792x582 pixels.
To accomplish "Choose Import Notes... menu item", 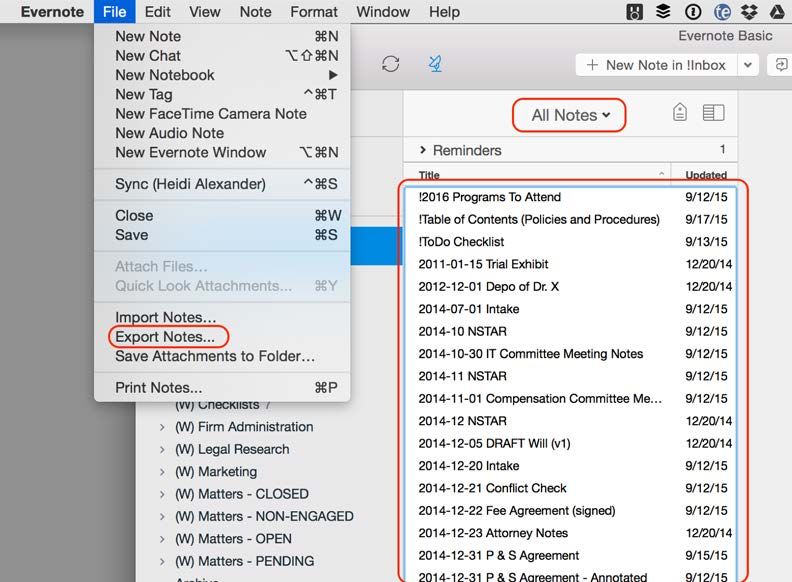I will 222,317.
